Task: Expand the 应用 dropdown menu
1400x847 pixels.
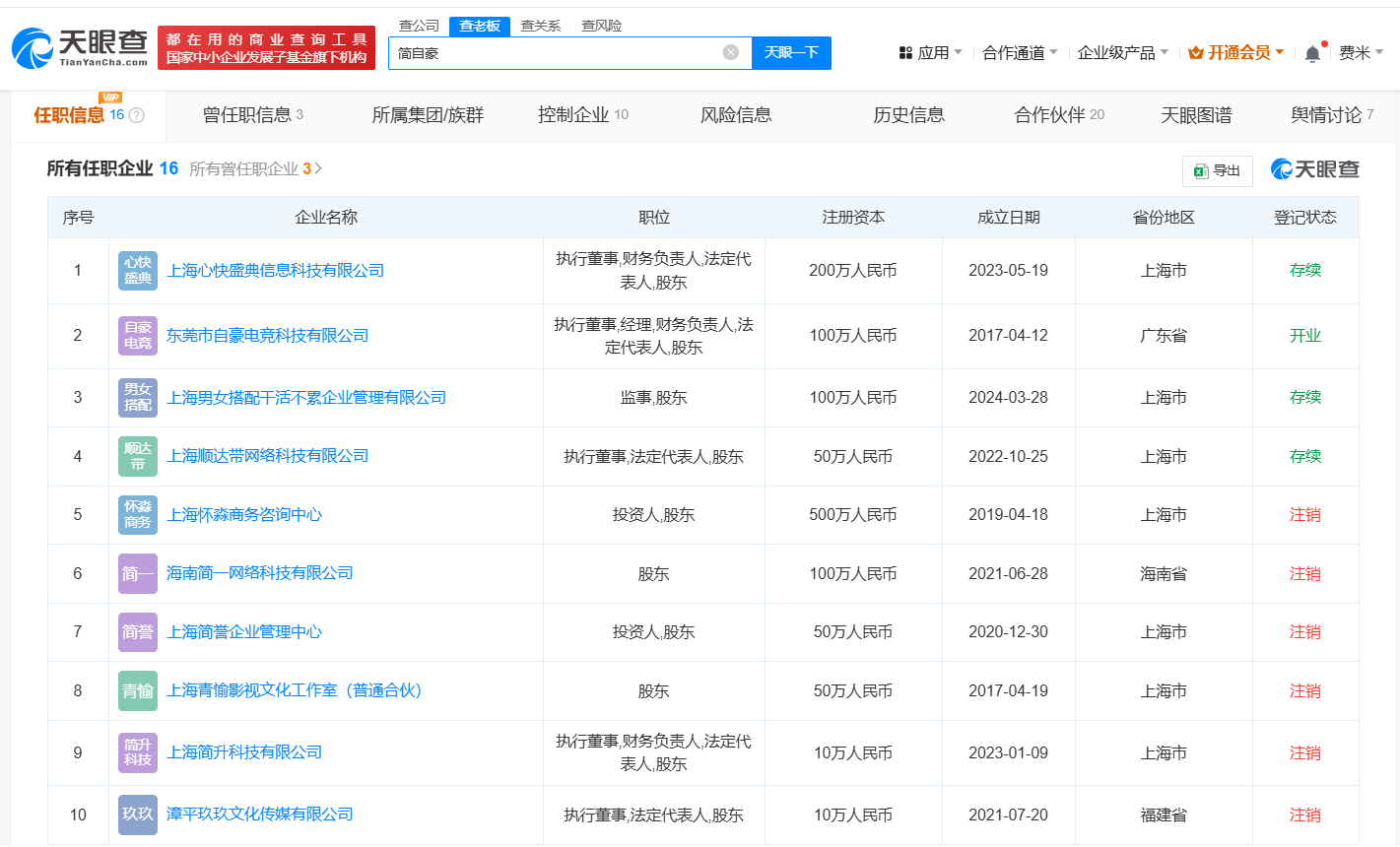Action: (x=931, y=52)
